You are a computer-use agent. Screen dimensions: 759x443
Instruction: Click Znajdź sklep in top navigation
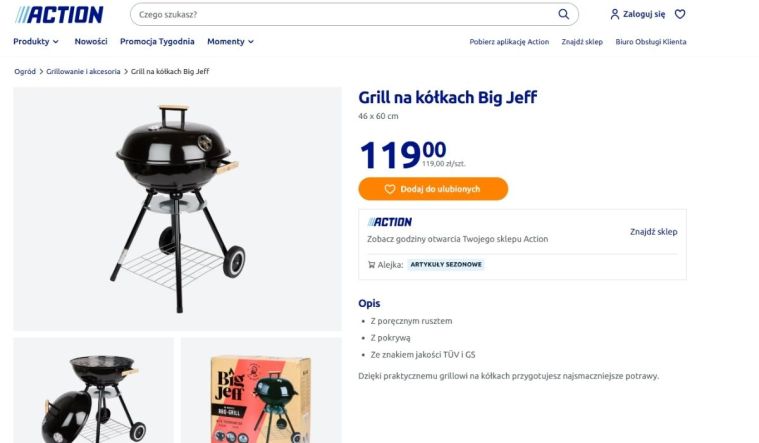tap(582, 42)
